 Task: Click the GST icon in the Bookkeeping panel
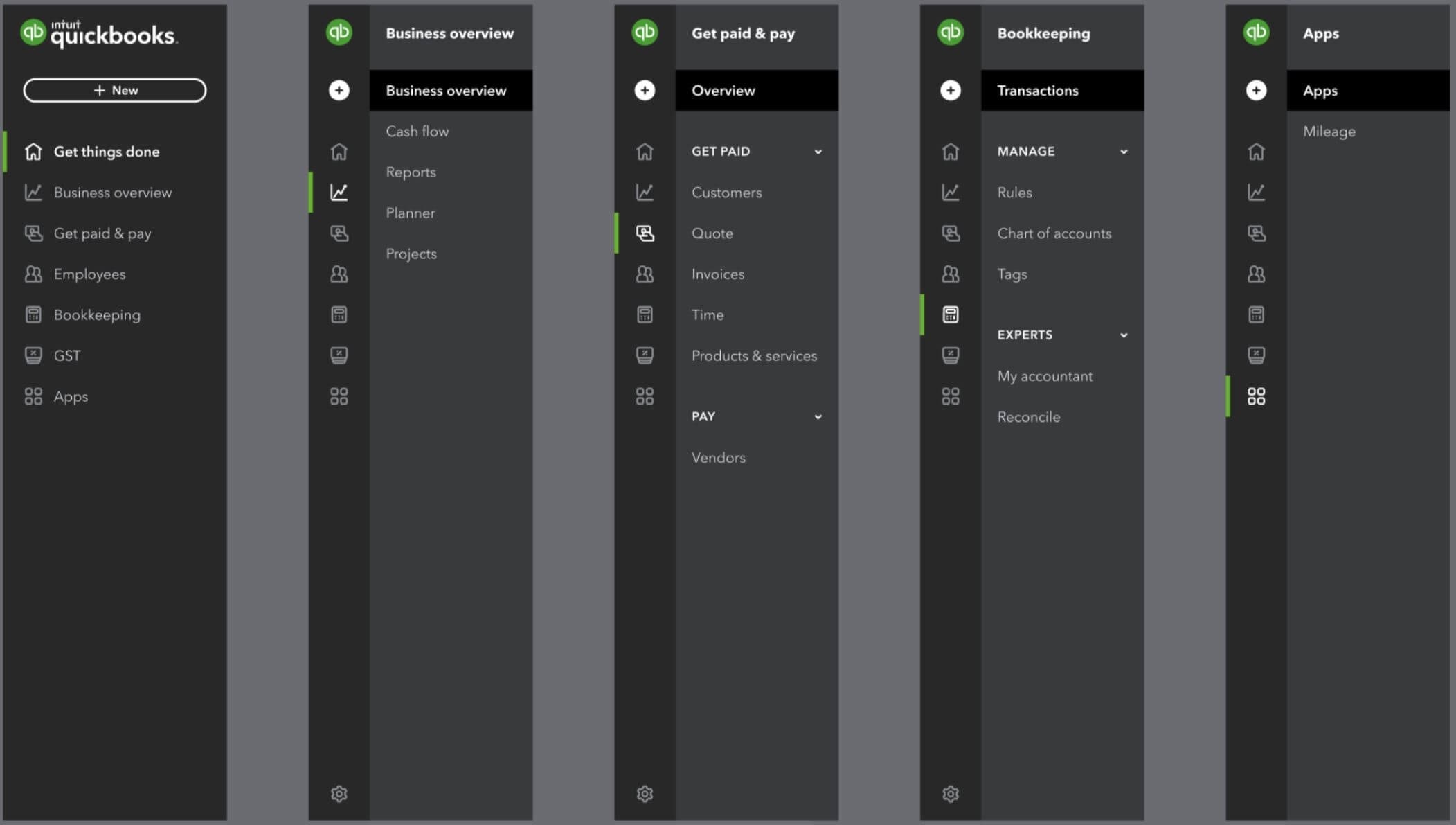951,356
